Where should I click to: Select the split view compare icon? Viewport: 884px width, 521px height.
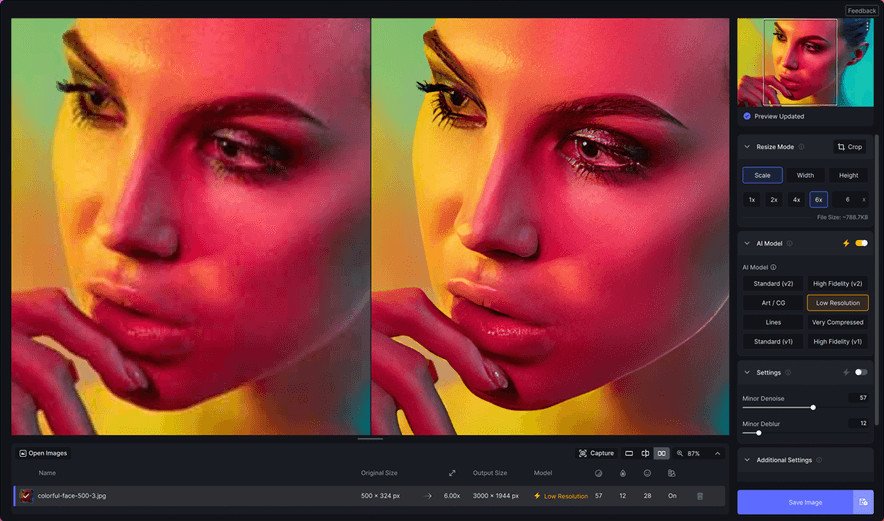pyautogui.click(x=645, y=453)
